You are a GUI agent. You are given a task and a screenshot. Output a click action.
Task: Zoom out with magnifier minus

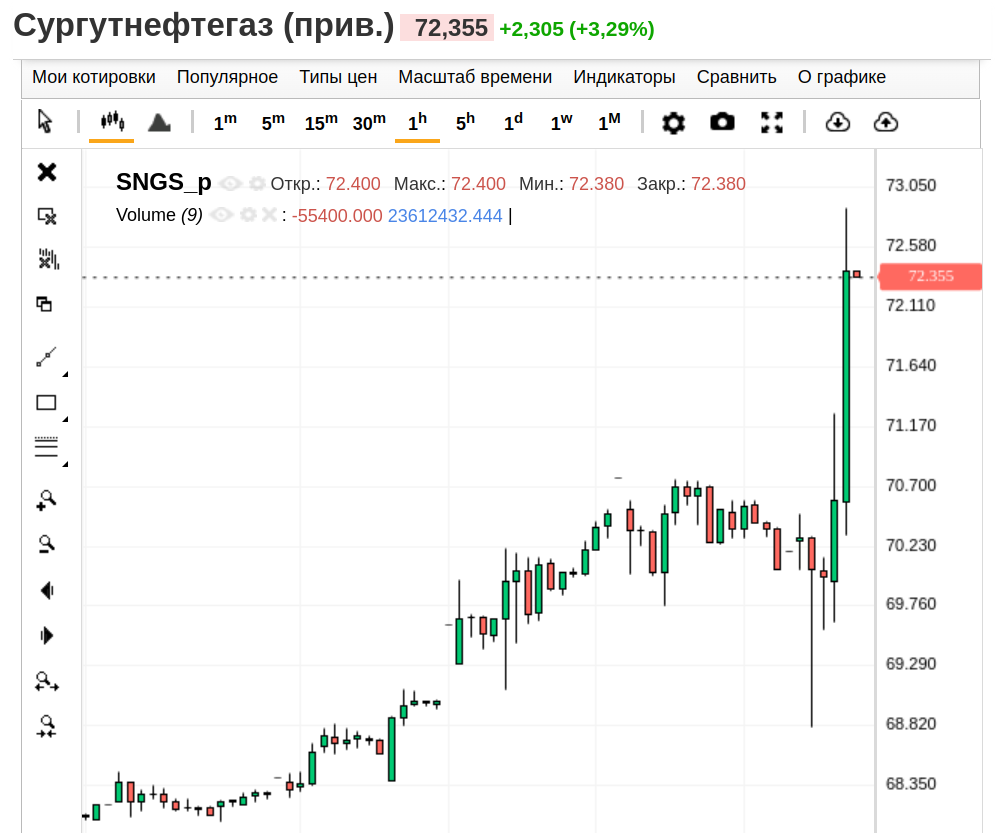click(x=46, y=544)
